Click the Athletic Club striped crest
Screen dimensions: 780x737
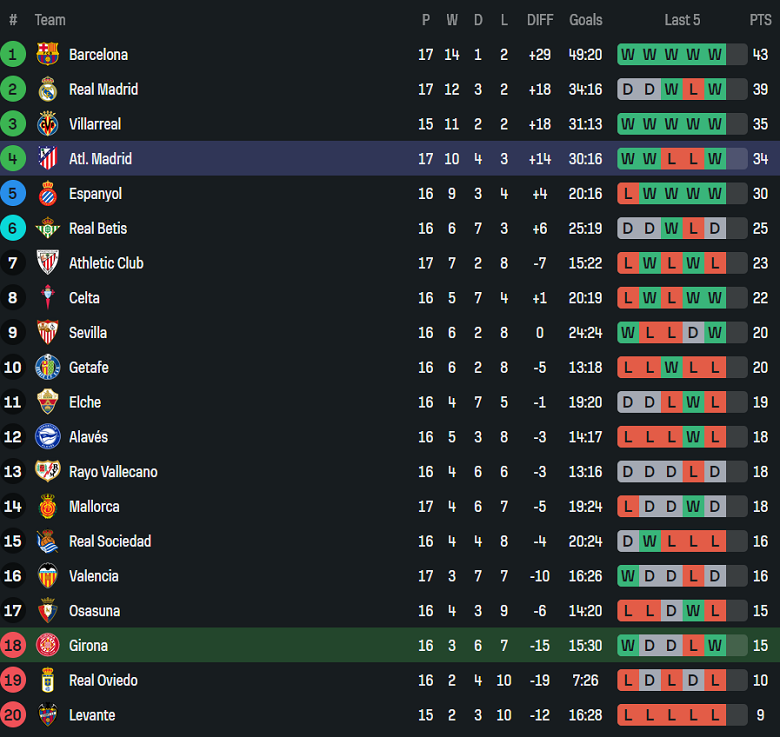pos(47,263)
